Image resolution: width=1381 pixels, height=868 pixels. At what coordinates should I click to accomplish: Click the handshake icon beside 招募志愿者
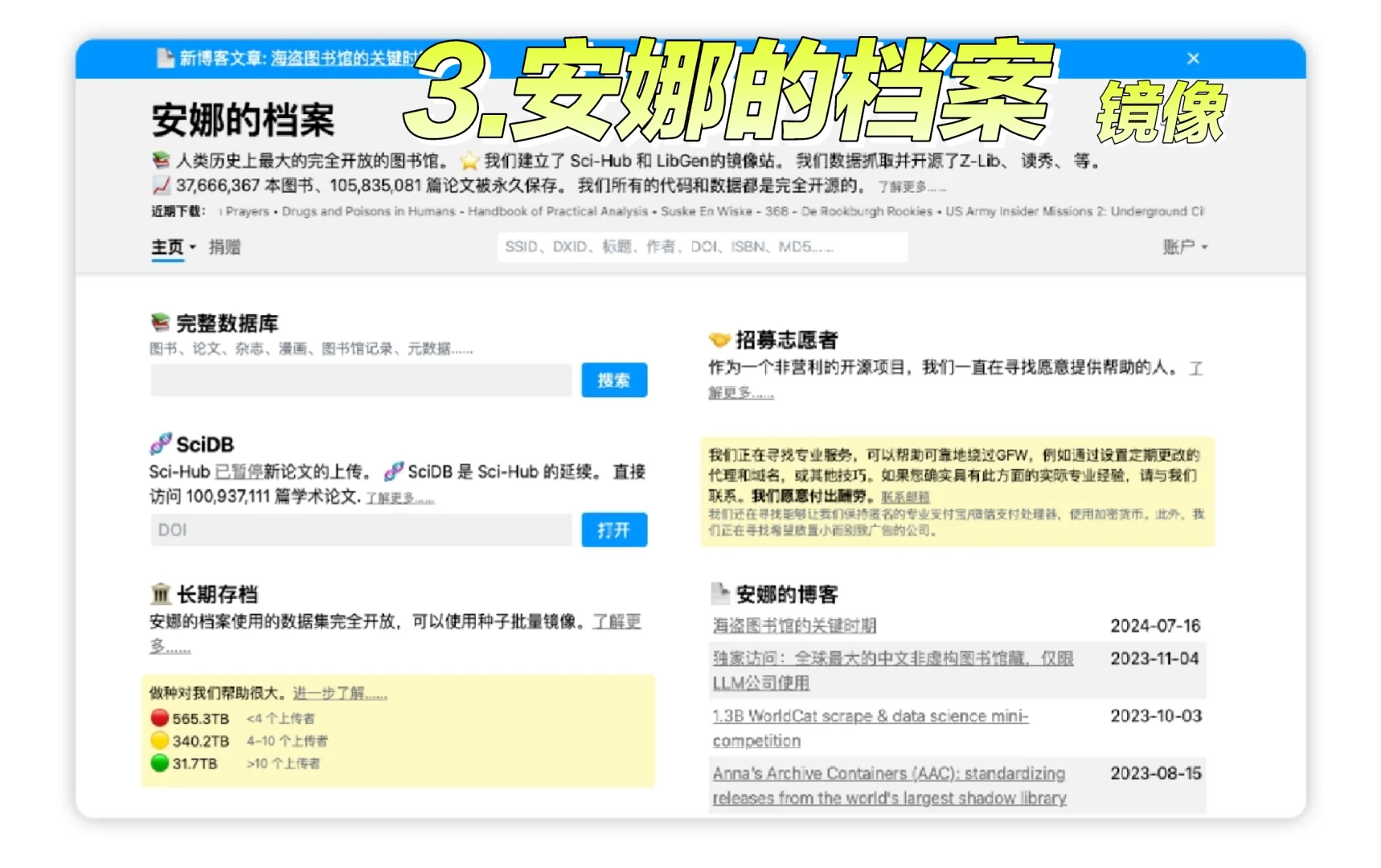(x=719, y=340)
